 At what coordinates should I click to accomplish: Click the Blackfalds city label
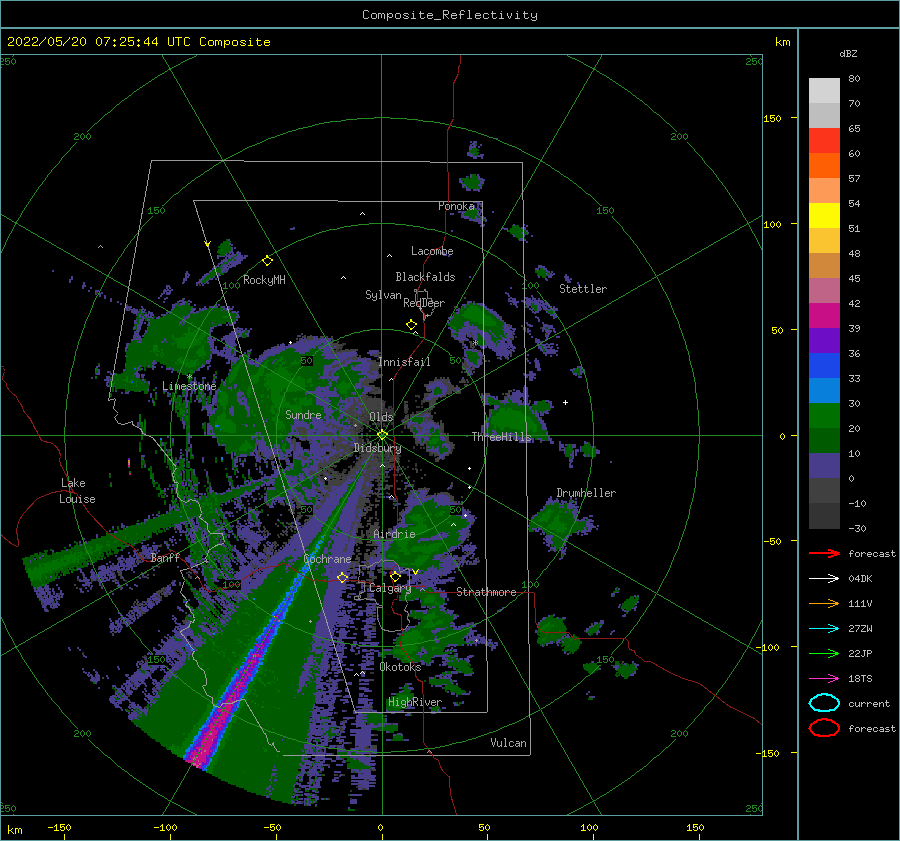[x=425, y=277]
